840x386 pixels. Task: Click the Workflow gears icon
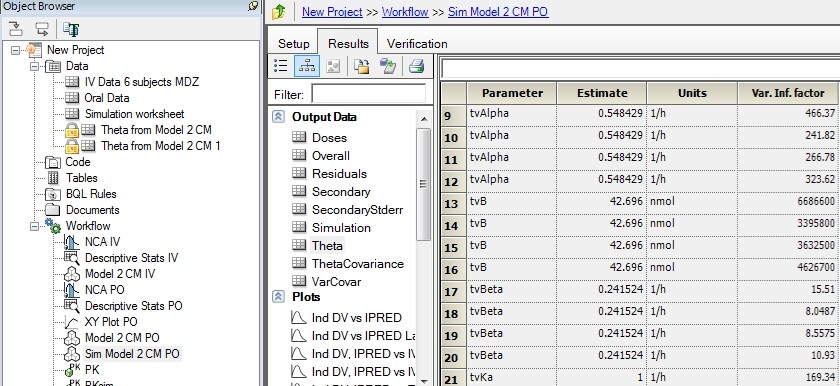click(52, 225)
